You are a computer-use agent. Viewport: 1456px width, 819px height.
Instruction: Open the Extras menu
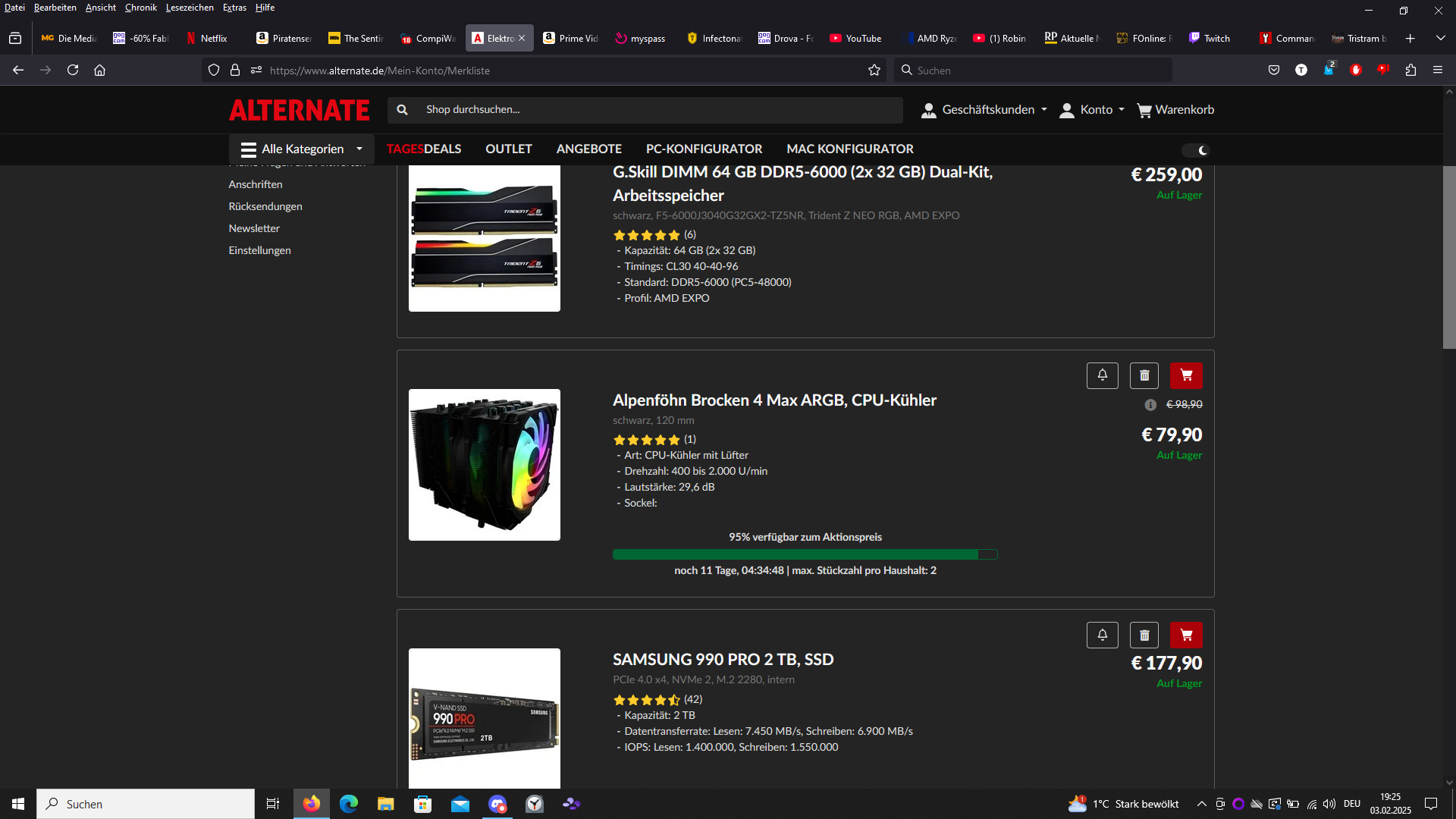tap(234, 8)
